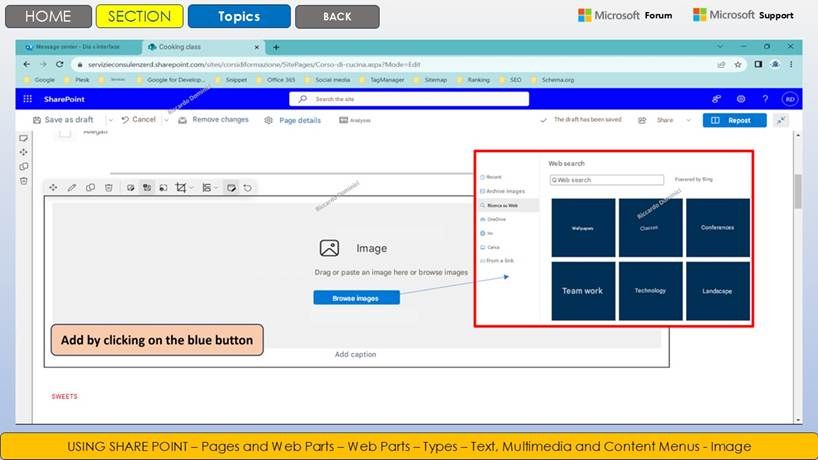The width and height of the screenshot is (818, 460).
Task: Duplicate the image web part
Action: click(90, 187)
